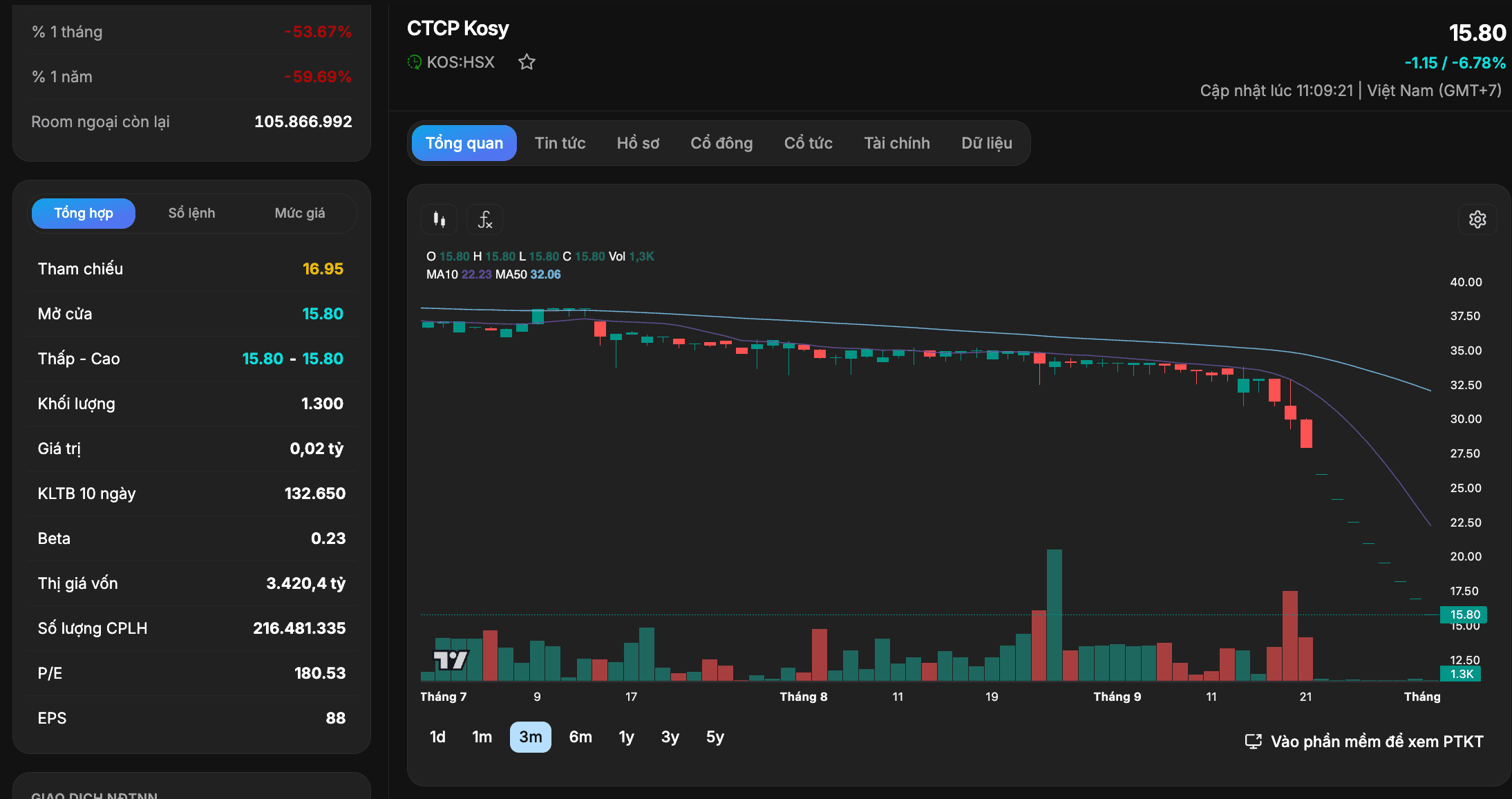Open the Dữ liệu tab

coord(987,143)
